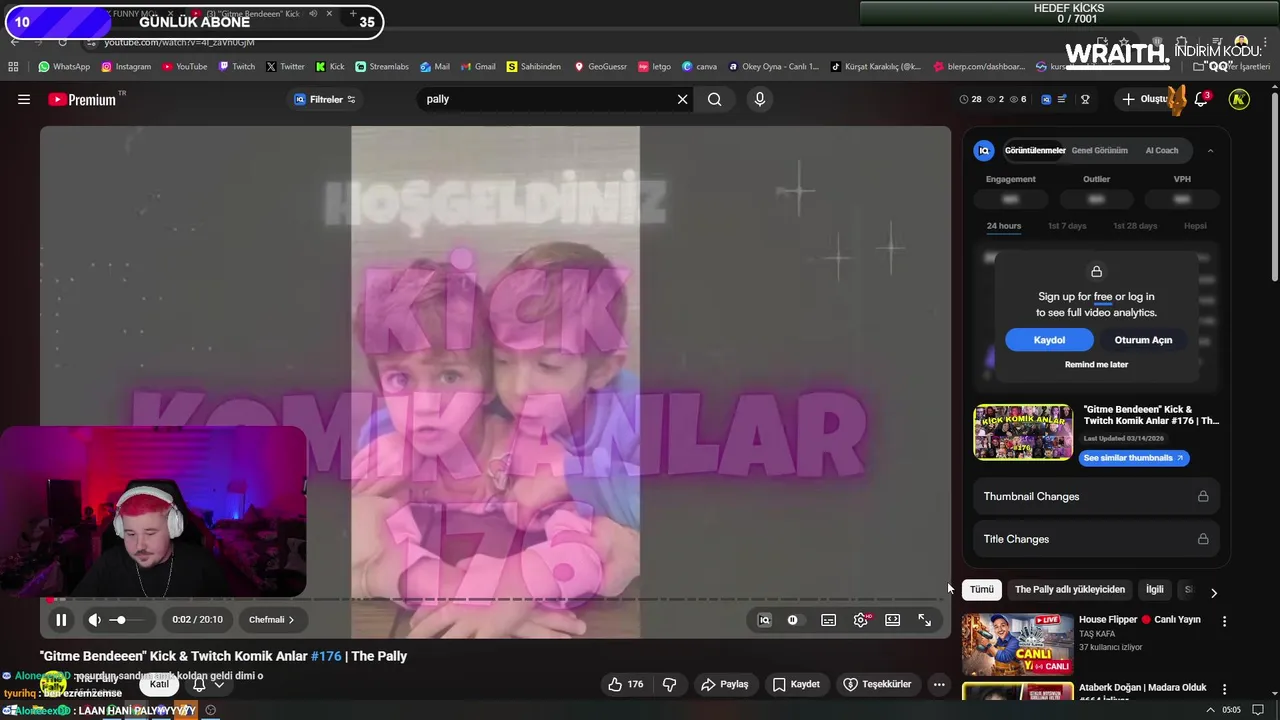Seek on the video progress bar
The width and height of the screenshot is (1280, 720).
coord(495,599)
